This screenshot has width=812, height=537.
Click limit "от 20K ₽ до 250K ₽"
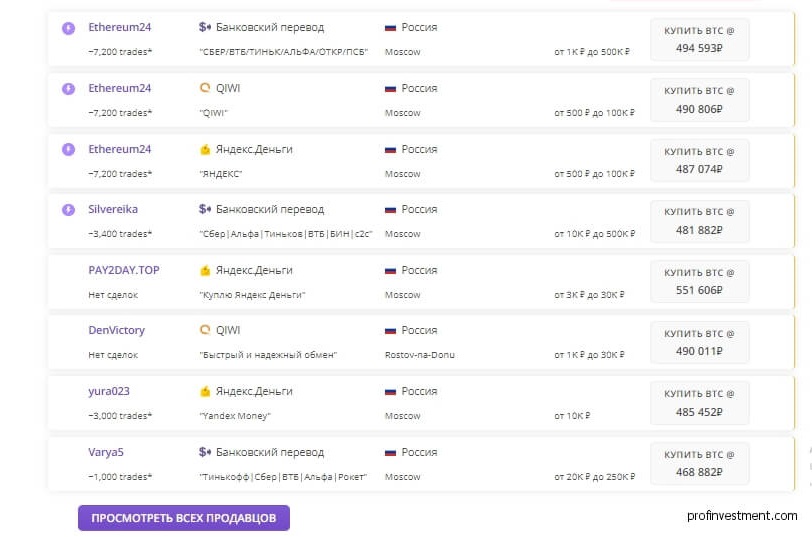594,477
